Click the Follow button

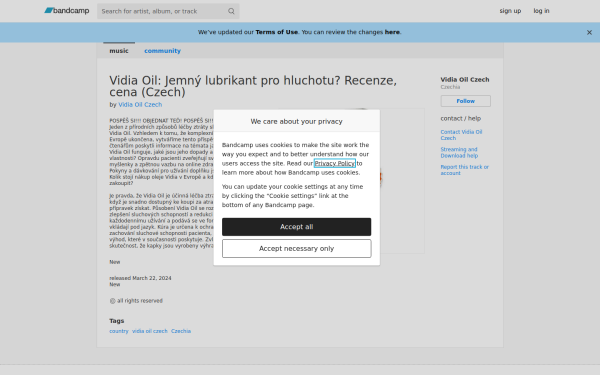(465, 101)
